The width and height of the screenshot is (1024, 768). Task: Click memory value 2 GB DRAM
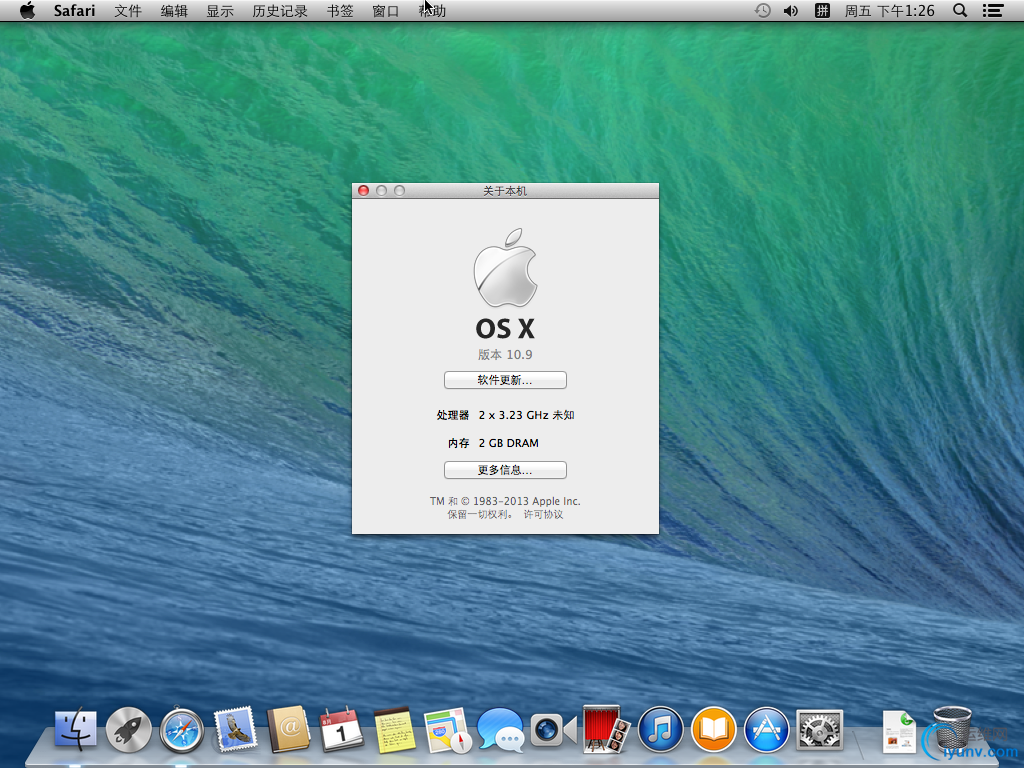pyautogui.click(x=509, y=443)
